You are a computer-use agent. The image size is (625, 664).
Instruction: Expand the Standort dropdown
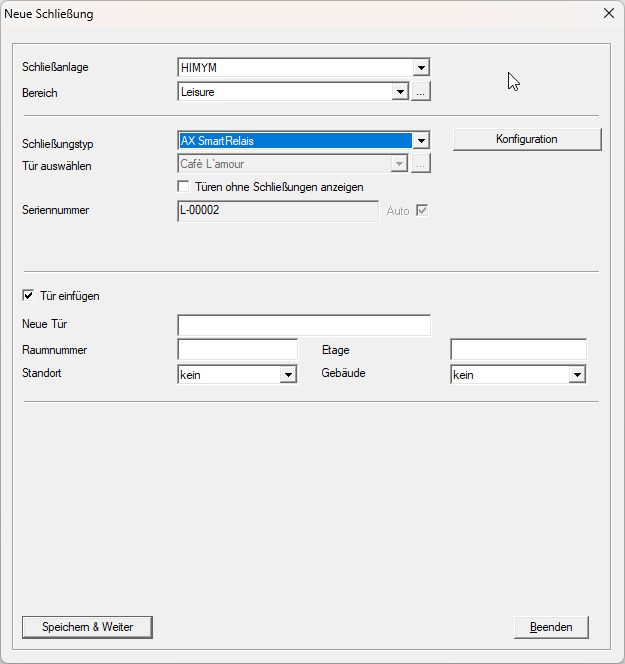pos(288,374)
